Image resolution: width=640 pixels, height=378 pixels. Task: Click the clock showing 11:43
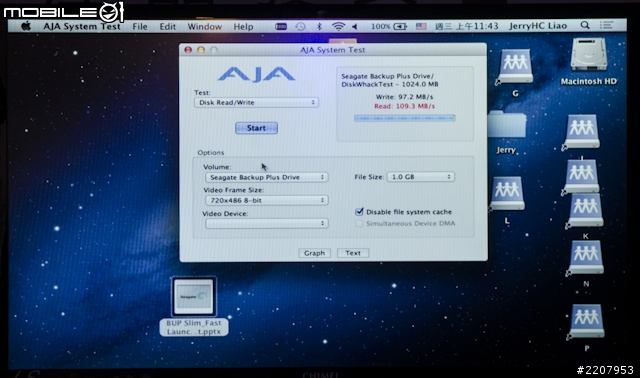pyautogui.click(x=467, y=27)
